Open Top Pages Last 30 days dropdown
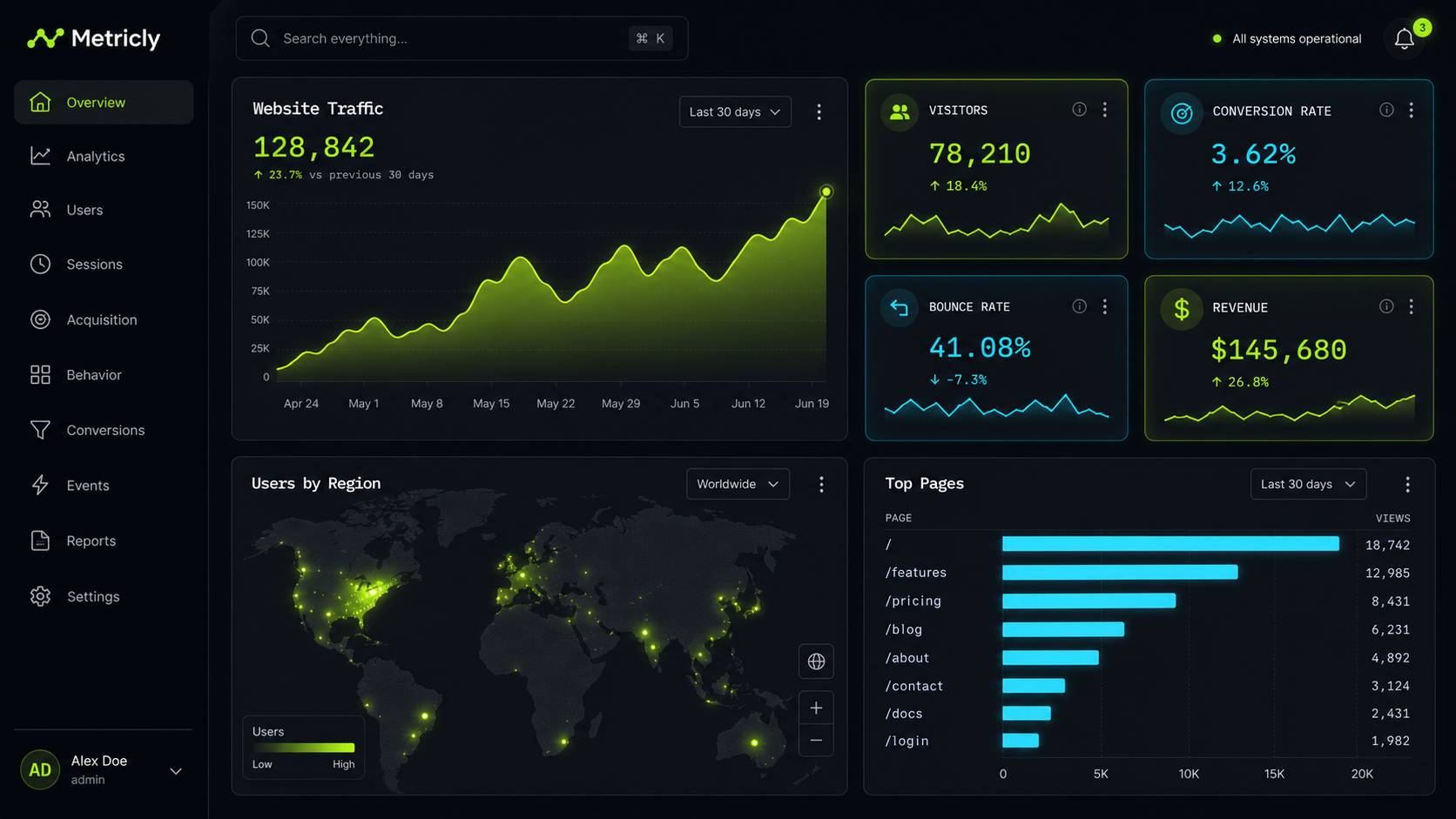This screenshot has height=819, width=1456. (x=1308, y=484)
